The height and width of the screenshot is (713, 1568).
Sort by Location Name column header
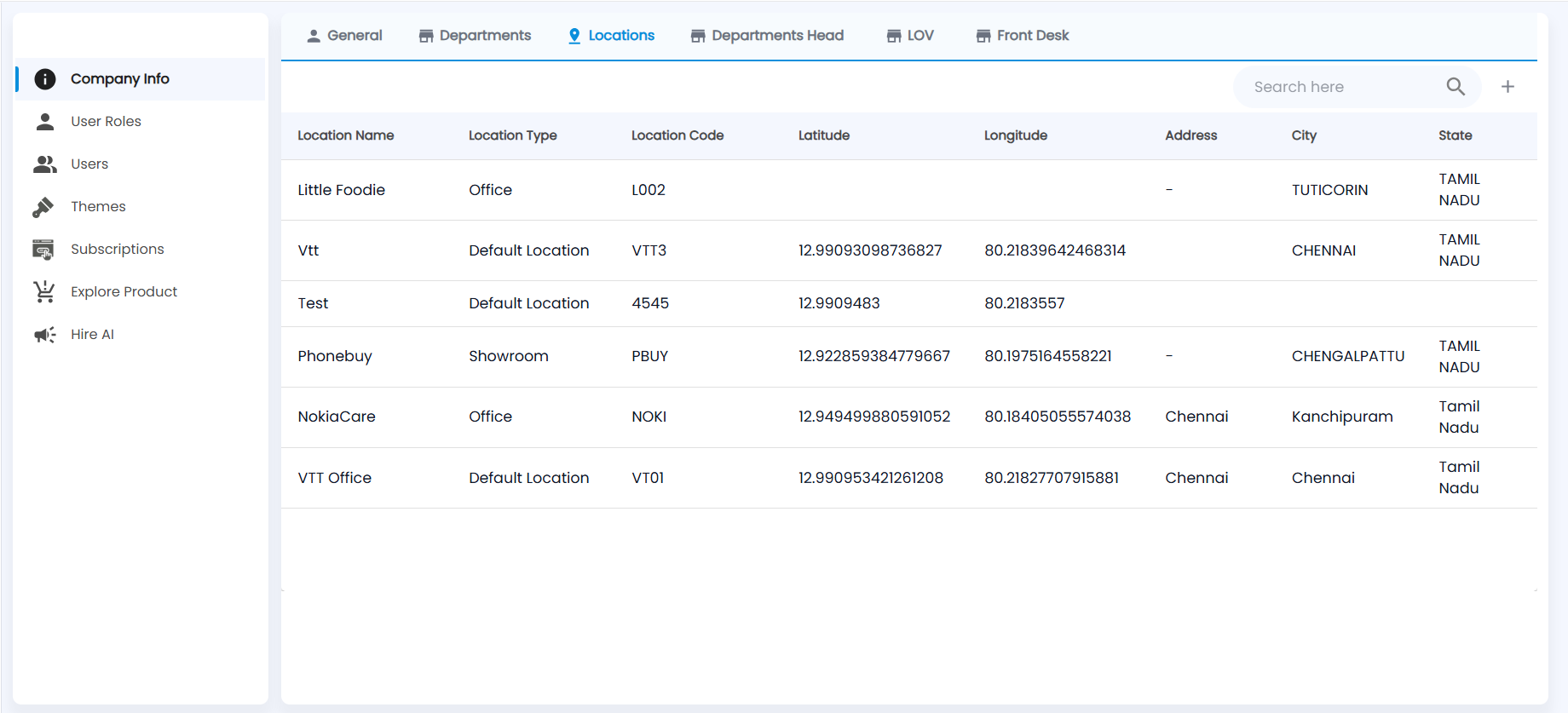tap(345, 135)
